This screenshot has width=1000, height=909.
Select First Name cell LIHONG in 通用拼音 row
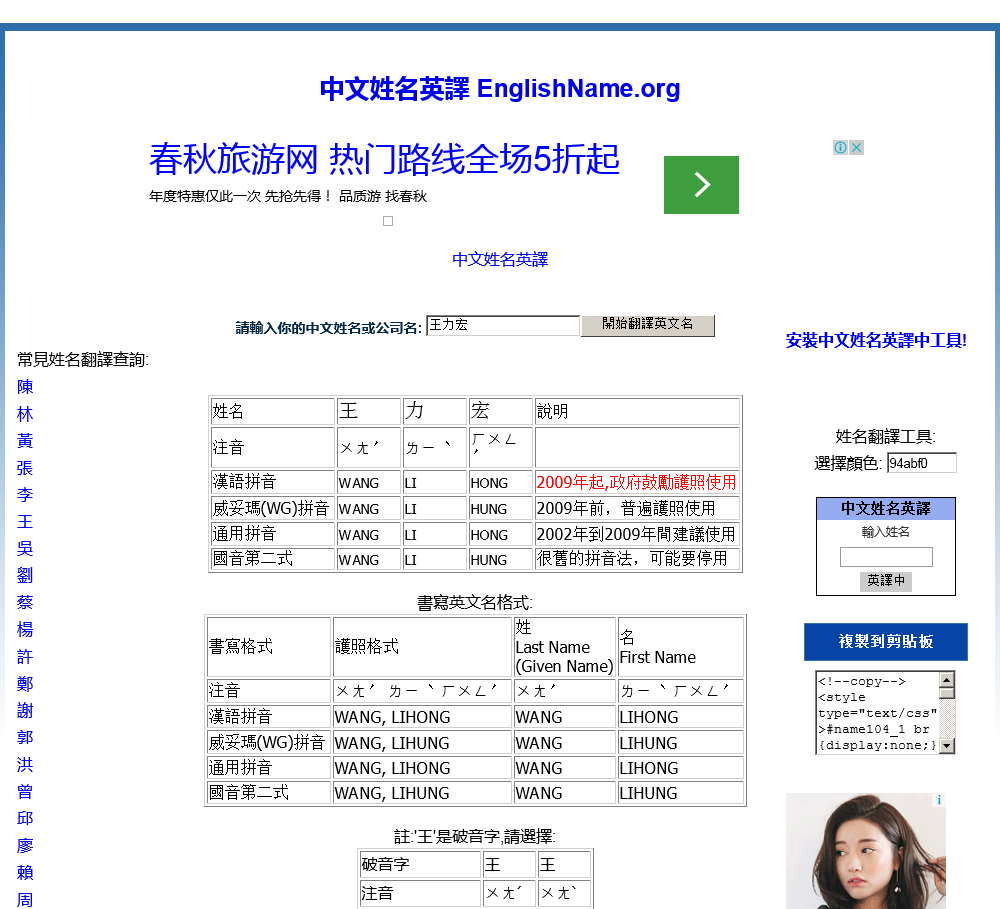pyautogui.click(x=680, y=768)
